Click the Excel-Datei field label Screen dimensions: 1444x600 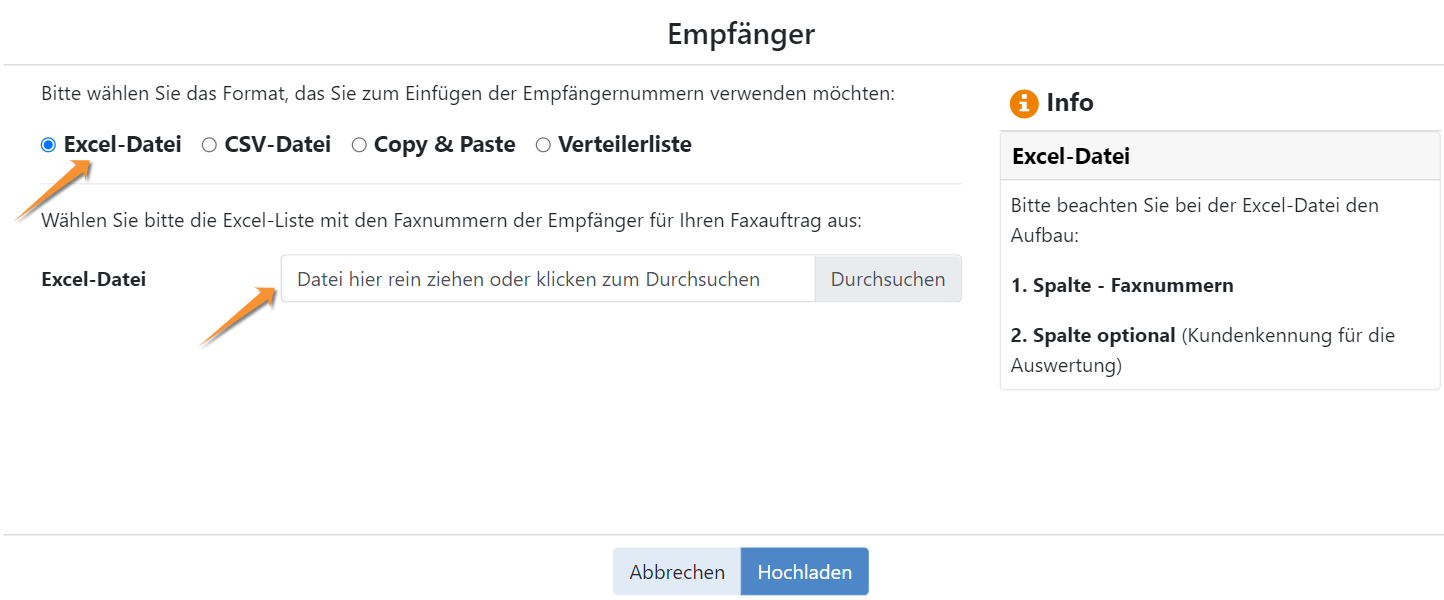(94, 279)
